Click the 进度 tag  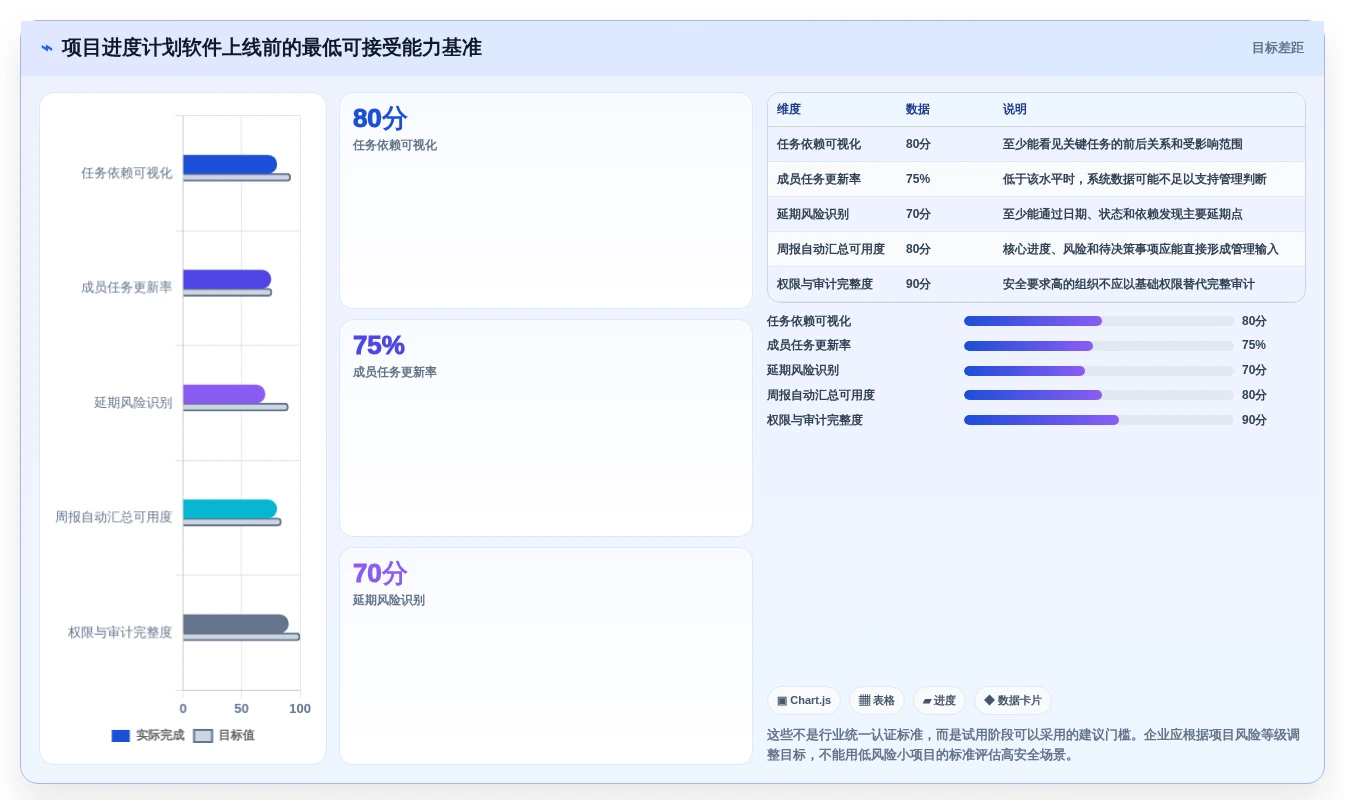click(939, 701)
